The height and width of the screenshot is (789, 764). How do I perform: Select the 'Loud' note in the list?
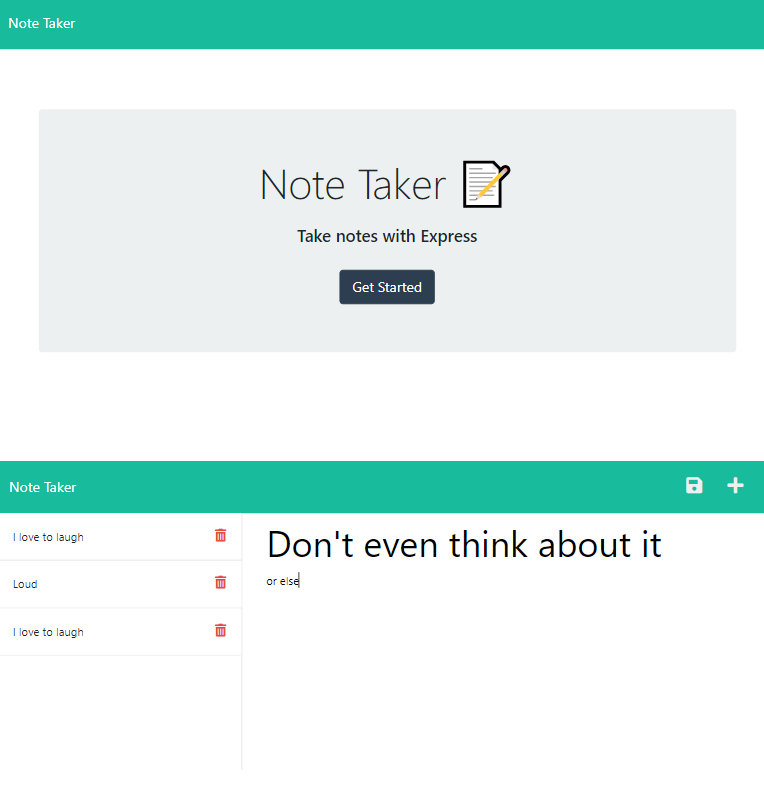[26, 584]
